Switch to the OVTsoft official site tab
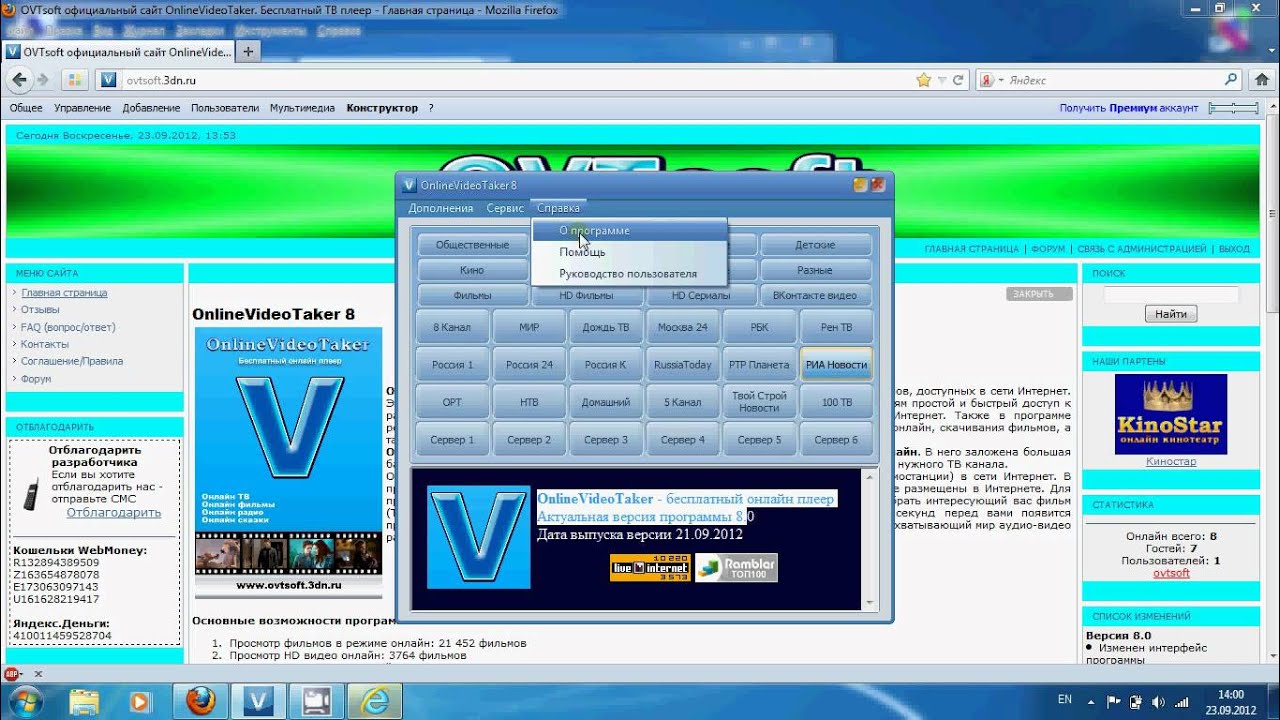The image size is (1280, 720). [119, 51]
